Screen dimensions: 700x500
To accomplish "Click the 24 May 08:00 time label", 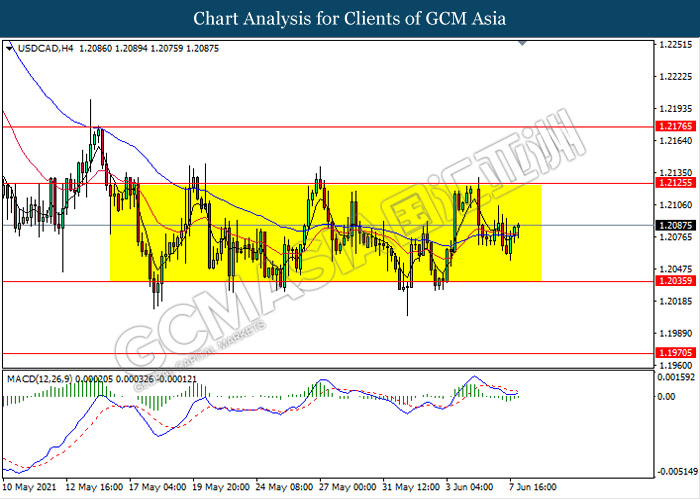I will click(284, 487).
